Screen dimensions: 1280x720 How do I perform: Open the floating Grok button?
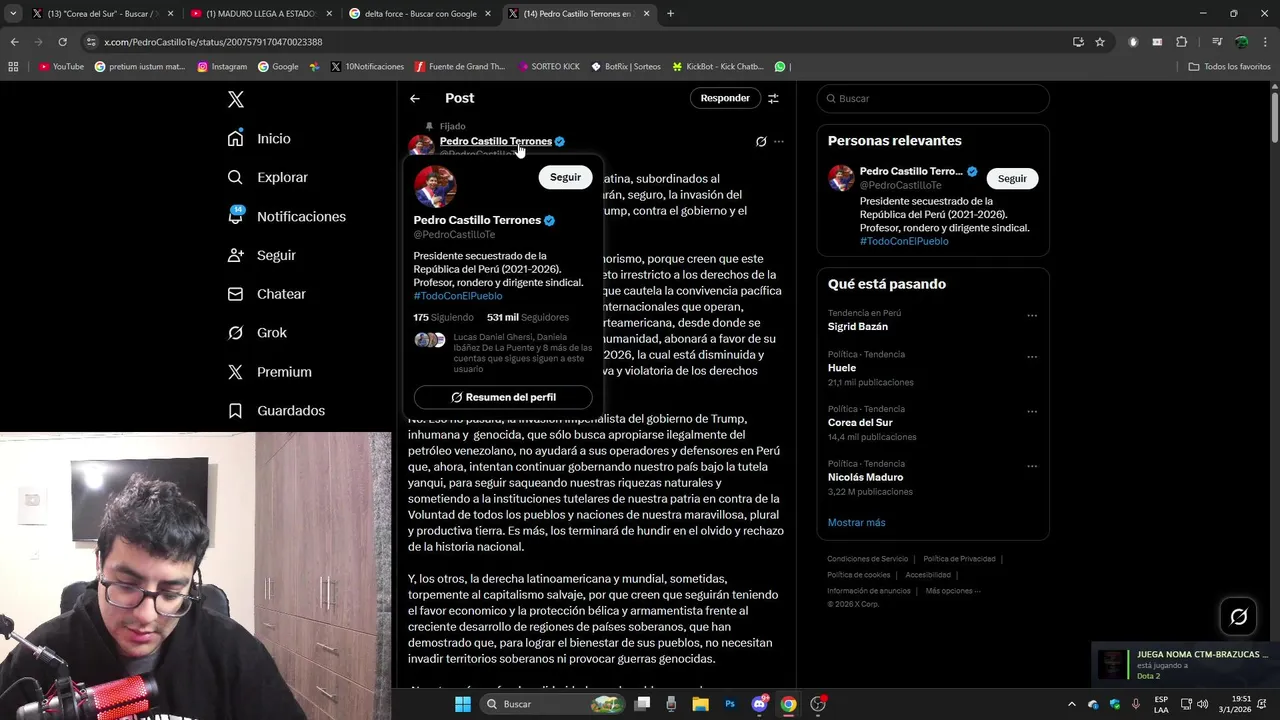(1238, 617)
